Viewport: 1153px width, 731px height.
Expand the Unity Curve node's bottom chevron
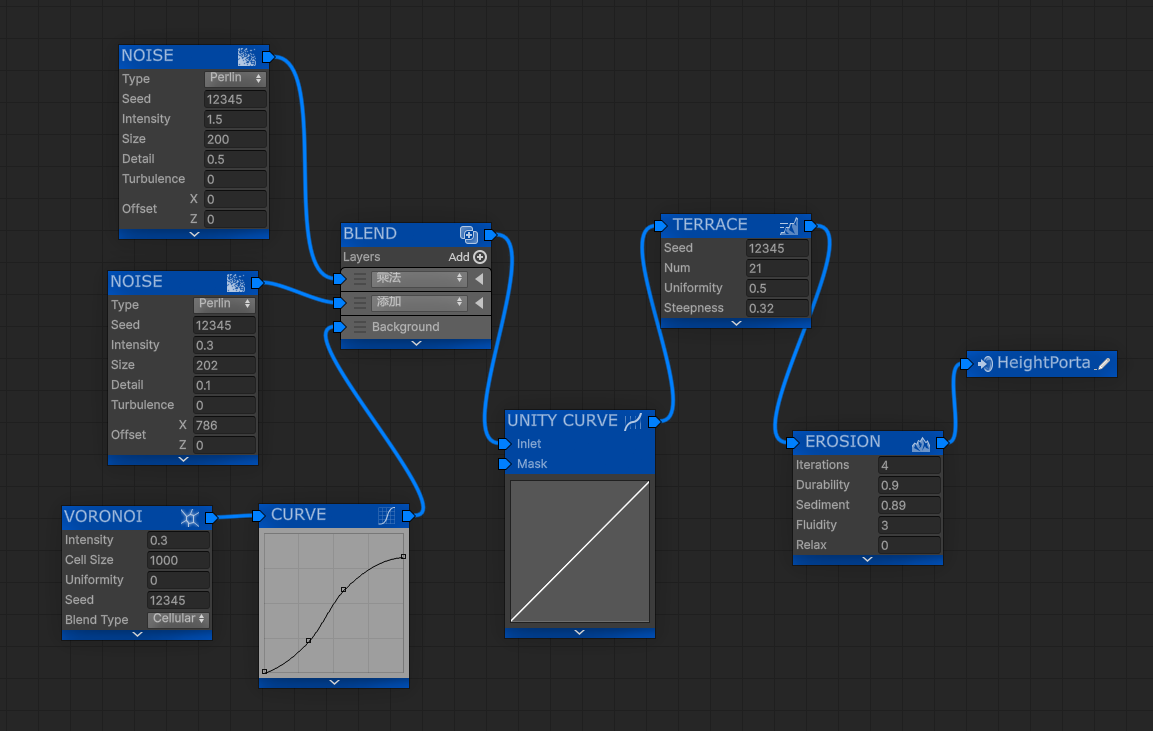(579, 632)
